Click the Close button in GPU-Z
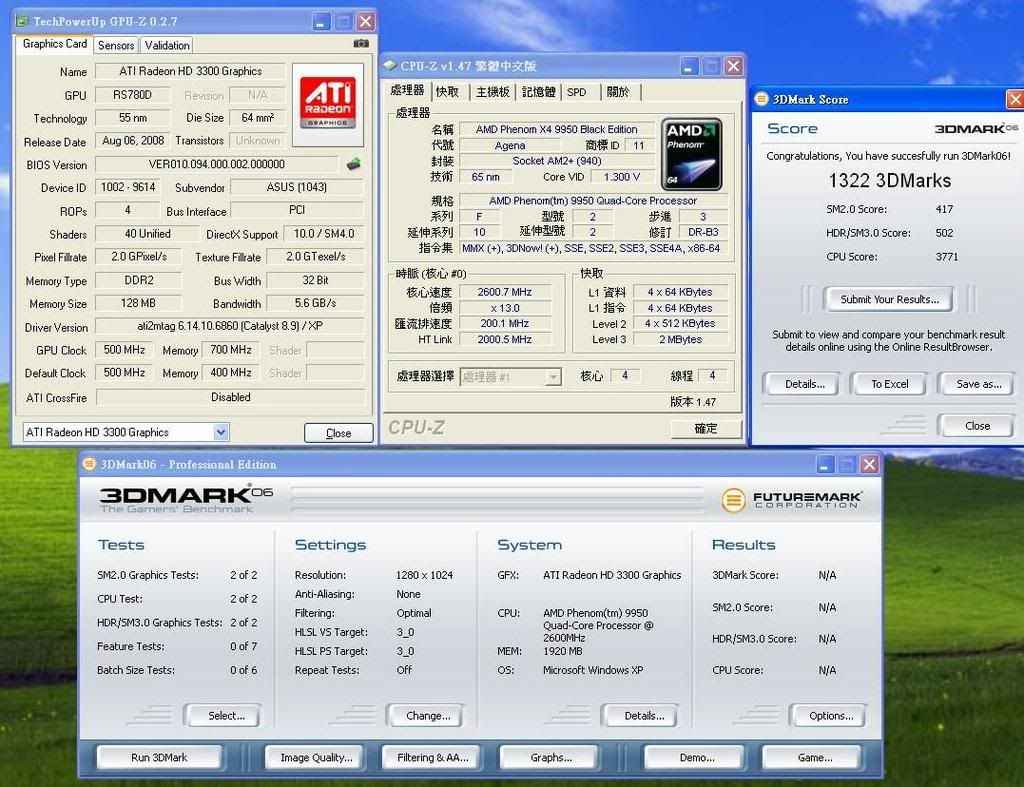 pyautogui.click(x=338, y=433)
